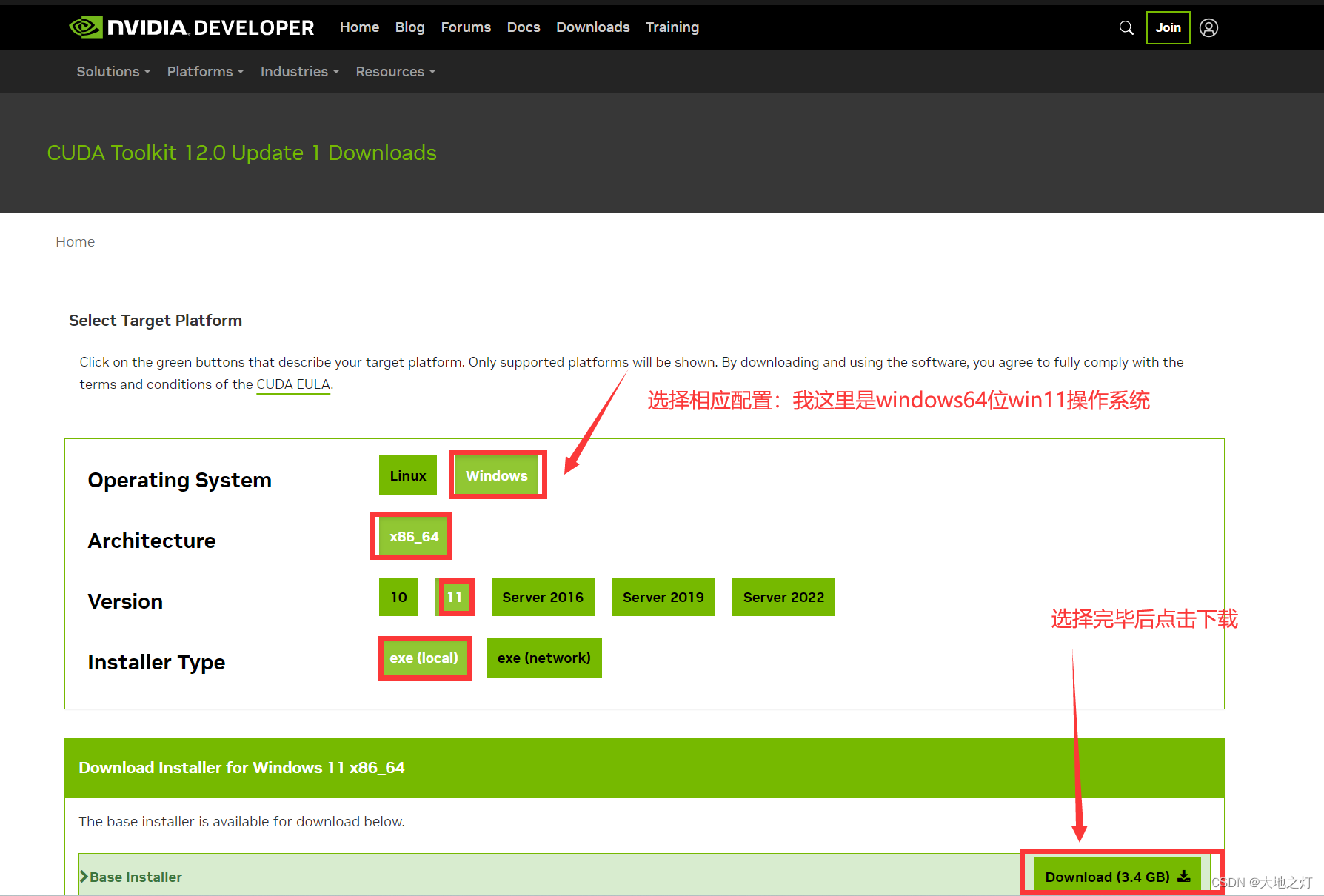This screenshot has width=1324, height=896.
Task: Click Select Target Platform heading
Action: click(x=156, y=321)
